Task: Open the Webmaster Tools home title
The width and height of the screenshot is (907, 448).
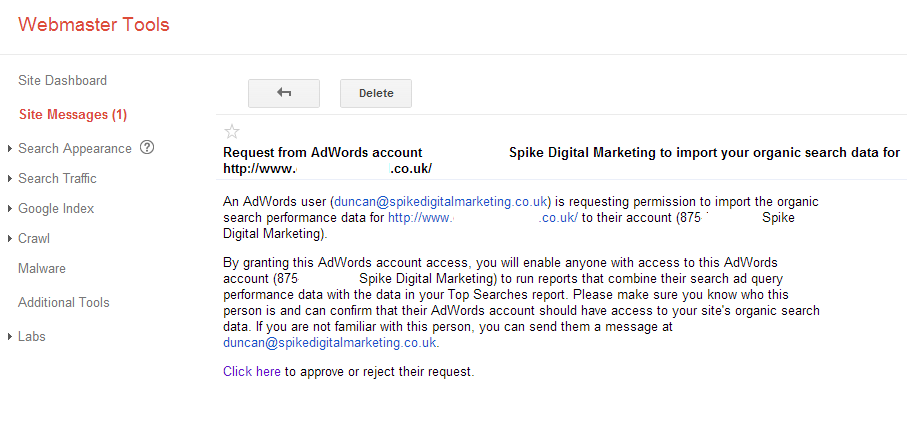Action: point(94,25)
